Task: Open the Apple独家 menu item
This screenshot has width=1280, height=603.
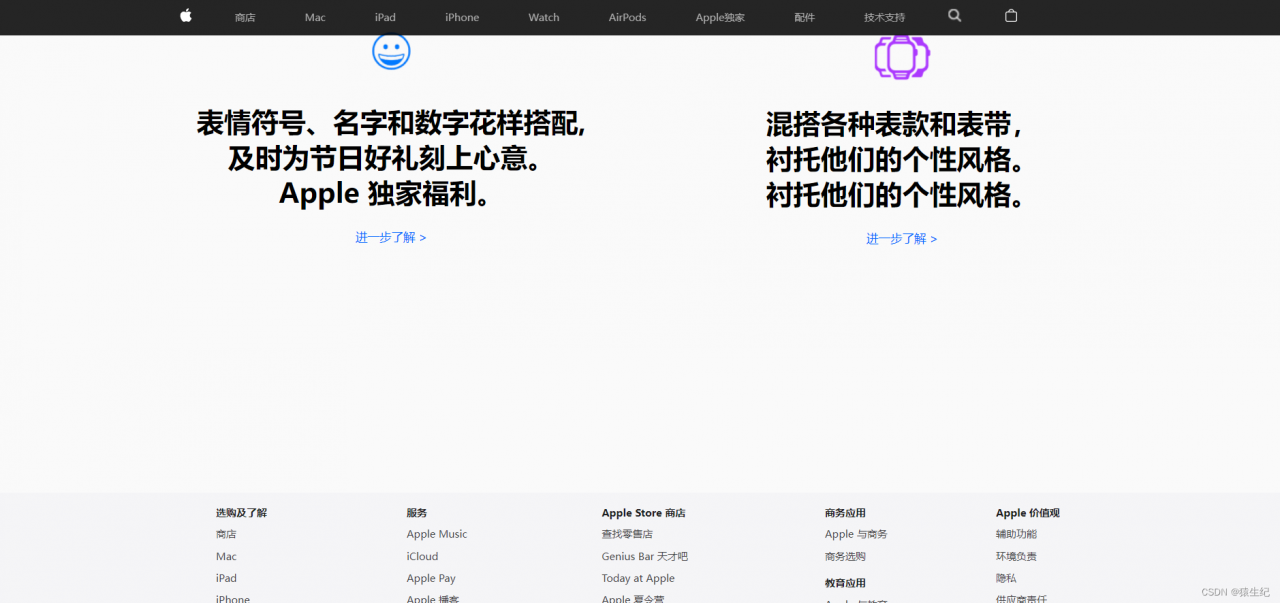Action: pyautogui.click(x=720, y=17)
